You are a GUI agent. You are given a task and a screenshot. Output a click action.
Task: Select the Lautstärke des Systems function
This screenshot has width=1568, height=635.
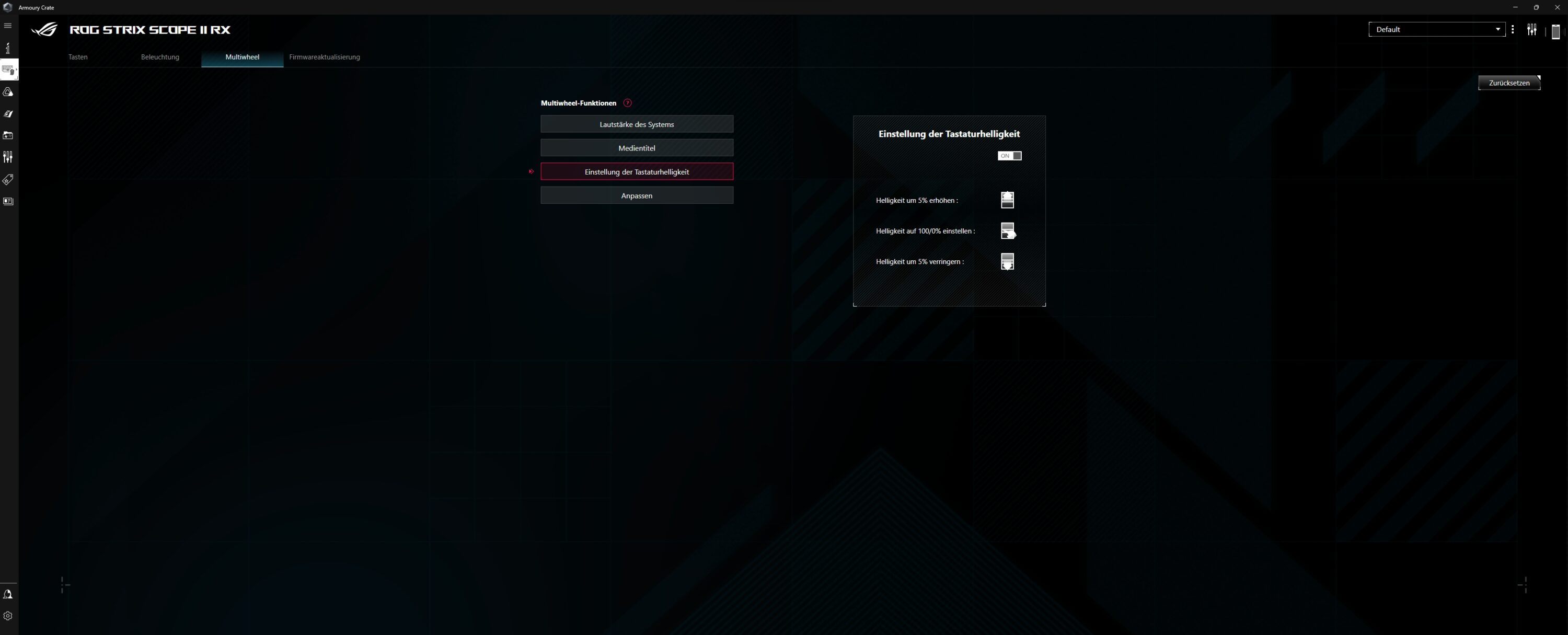tap(637, 124)
